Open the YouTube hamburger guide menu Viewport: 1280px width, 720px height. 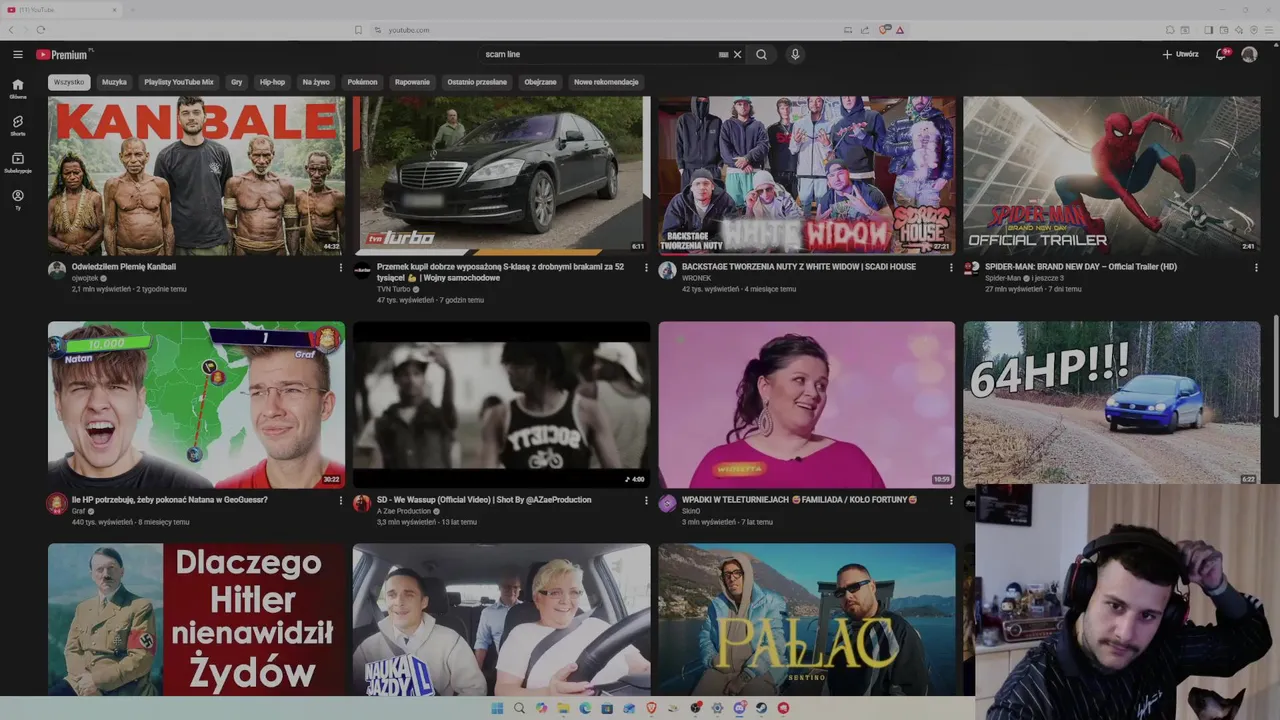(x=18, y=54)
